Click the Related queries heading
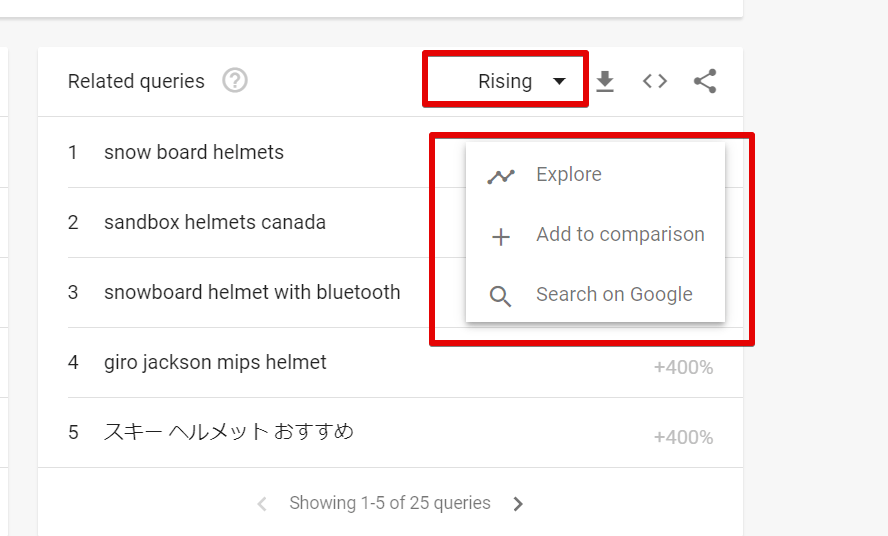 (x=136, y=81)
